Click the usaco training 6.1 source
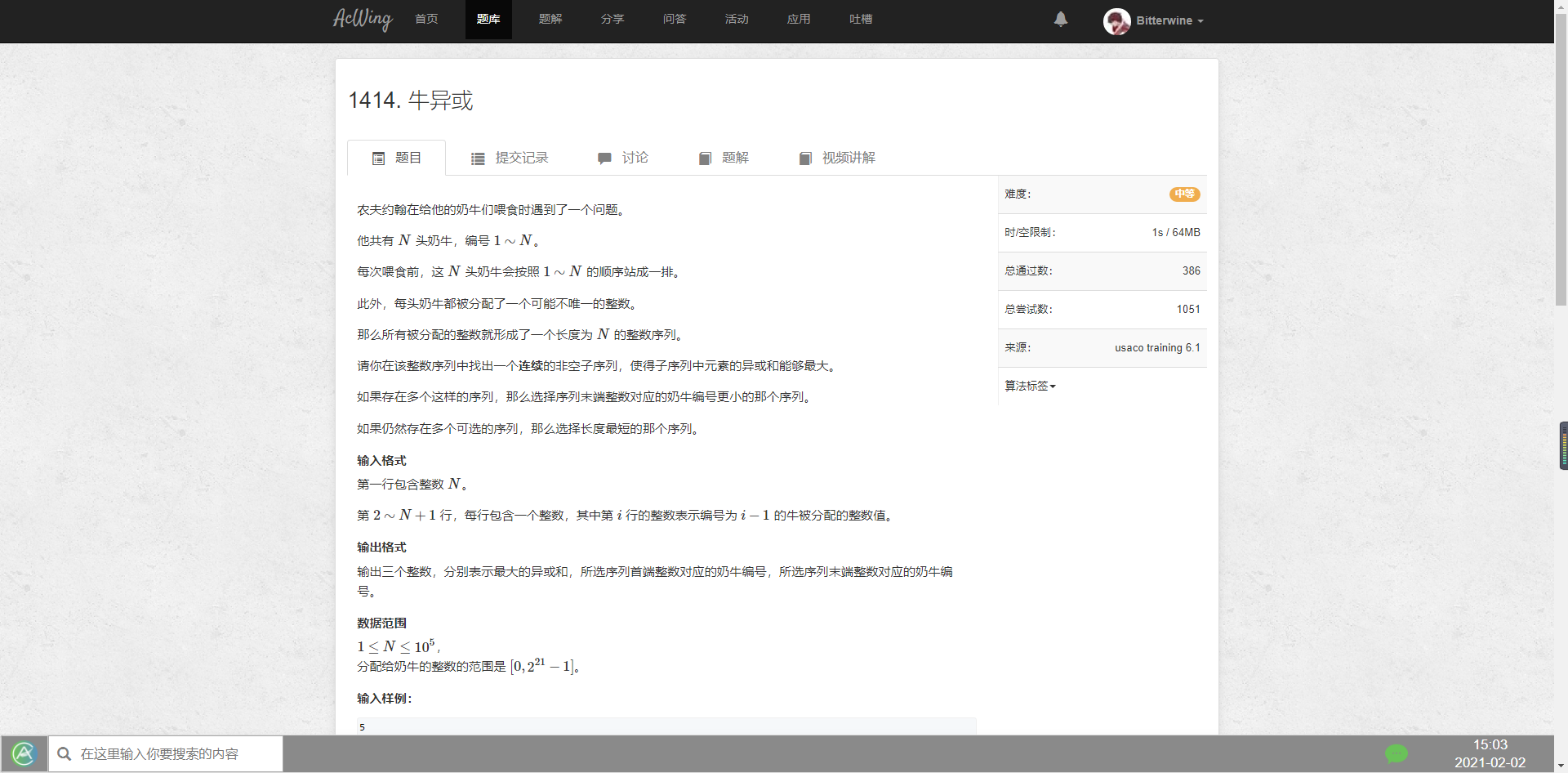Image resolution: width=1568 pixels, height=773 pixels. coord(1157,347)
